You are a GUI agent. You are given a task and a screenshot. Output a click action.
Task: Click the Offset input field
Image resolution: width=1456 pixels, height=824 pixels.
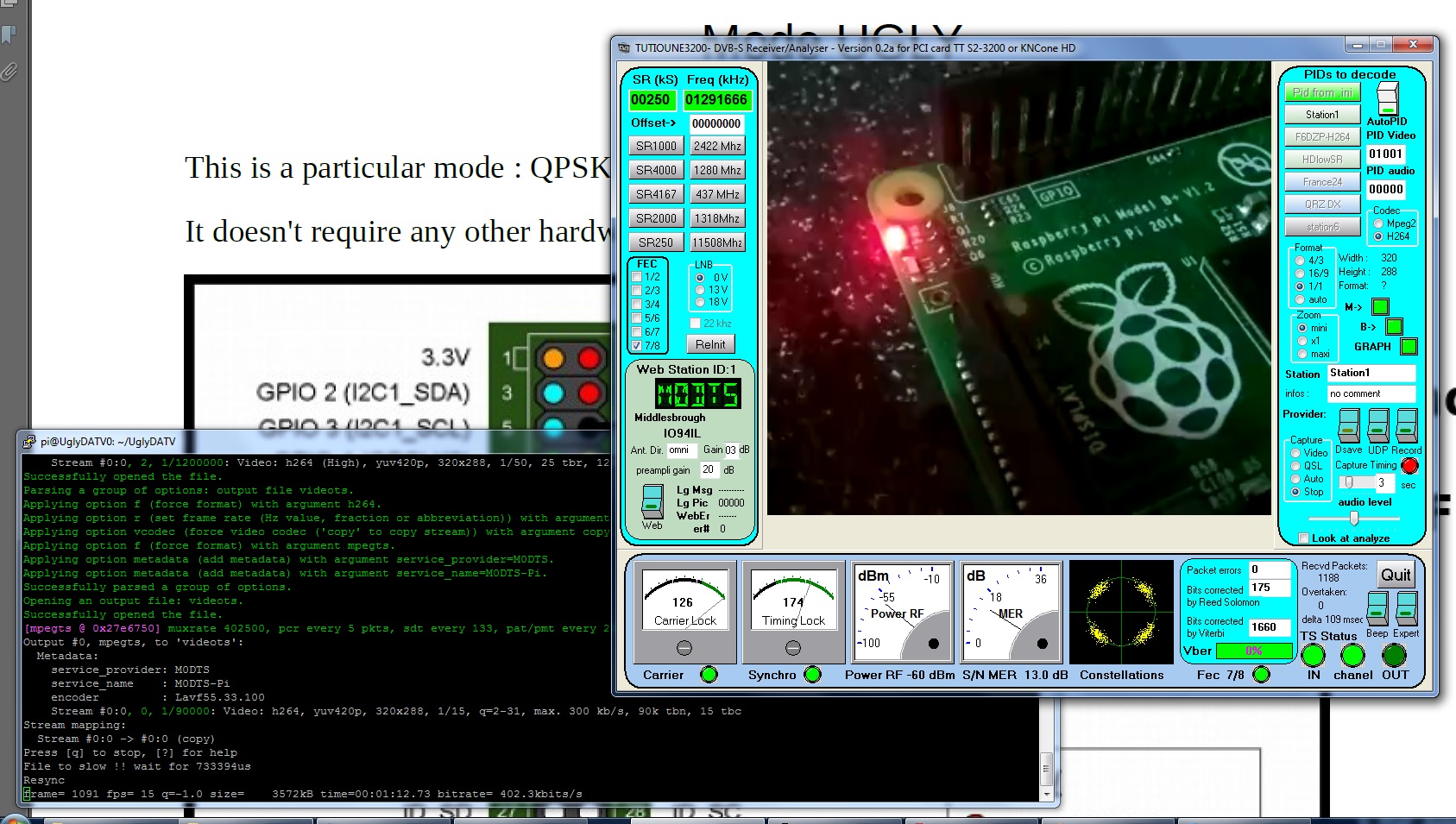(716, 123)
